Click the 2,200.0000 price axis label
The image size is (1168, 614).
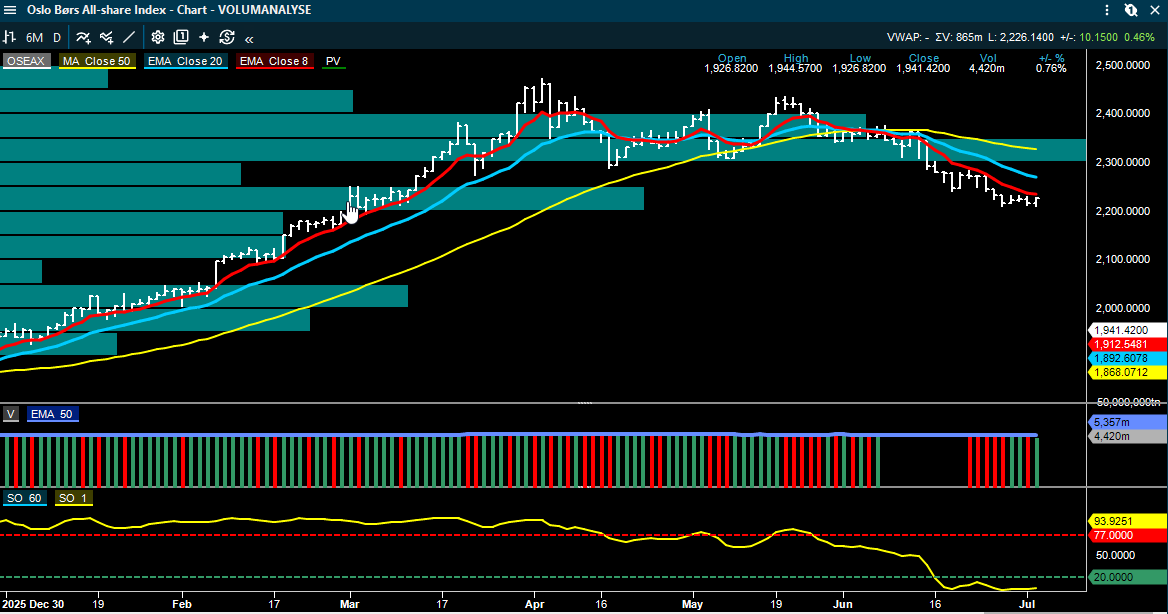[x=1123, y=211]
